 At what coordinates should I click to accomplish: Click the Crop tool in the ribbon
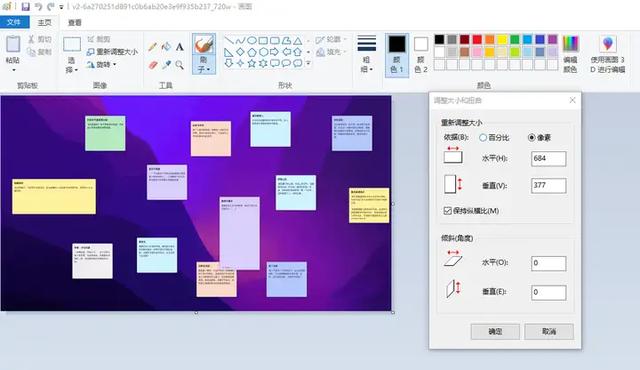click(x=99, y=39)
